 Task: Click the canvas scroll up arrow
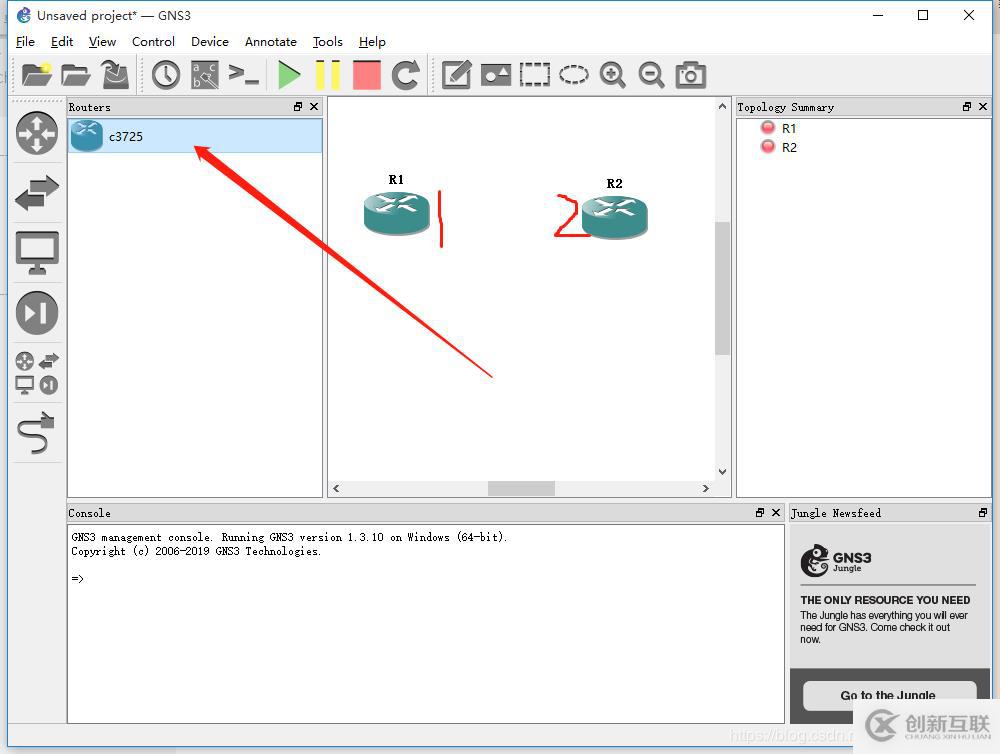coord(722,106)
